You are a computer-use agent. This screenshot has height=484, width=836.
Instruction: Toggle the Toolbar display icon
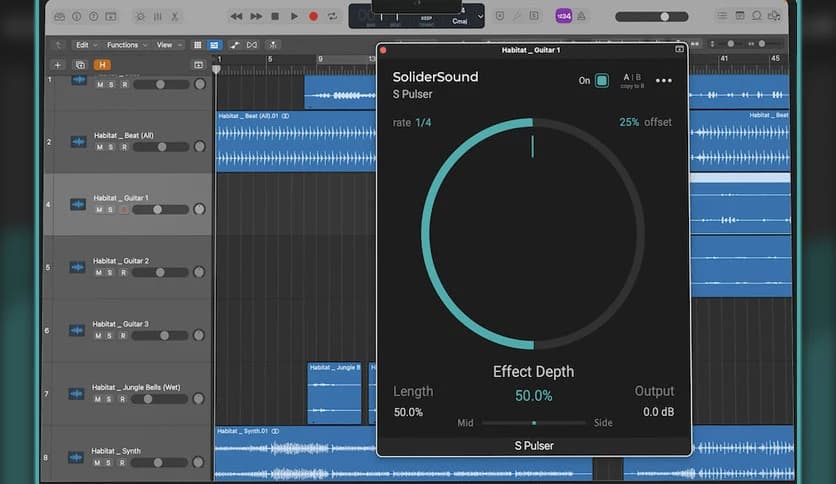(x=111, y=17)
